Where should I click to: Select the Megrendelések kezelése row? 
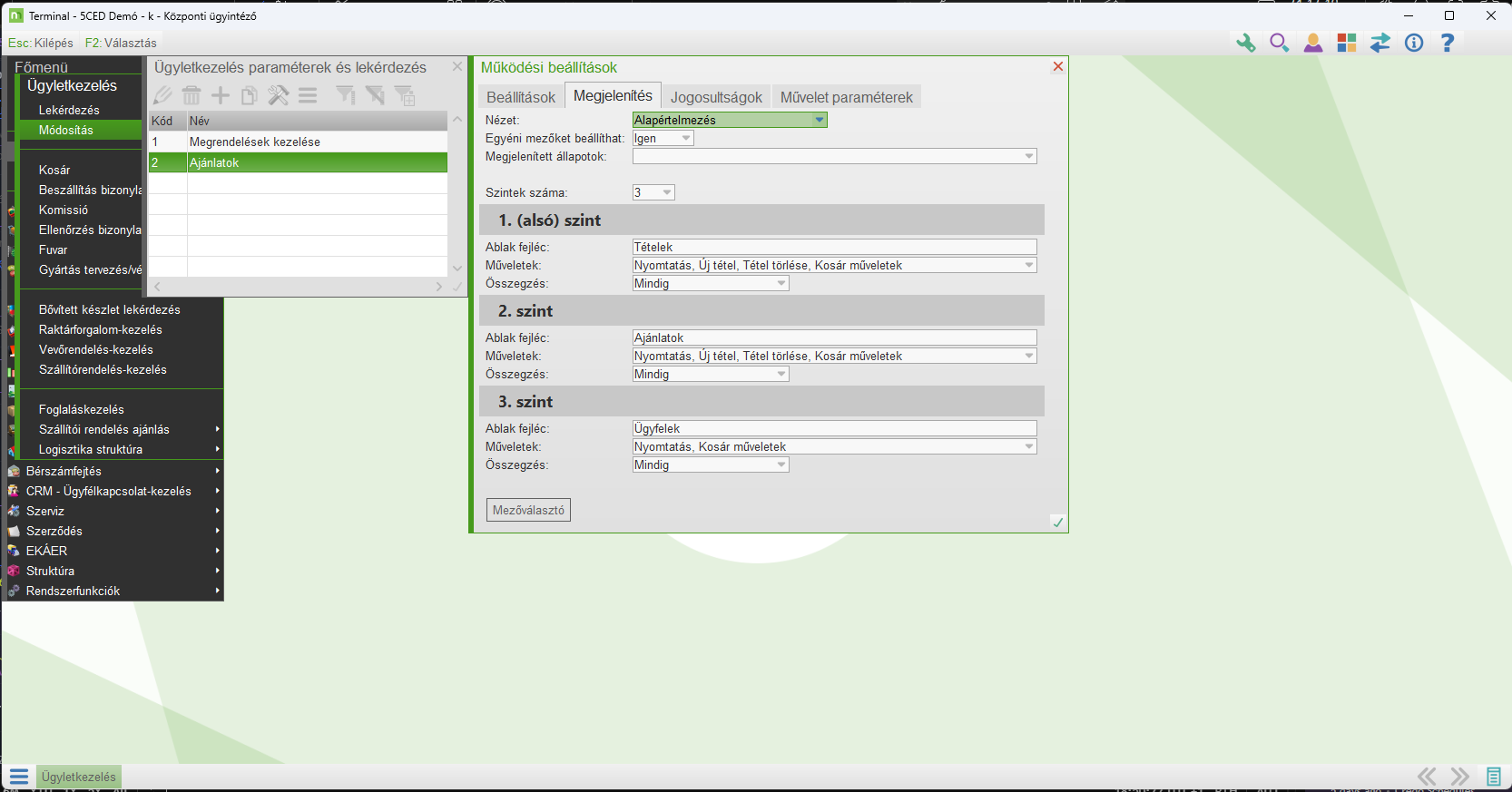pyautogui.click(x=298, y=142)
